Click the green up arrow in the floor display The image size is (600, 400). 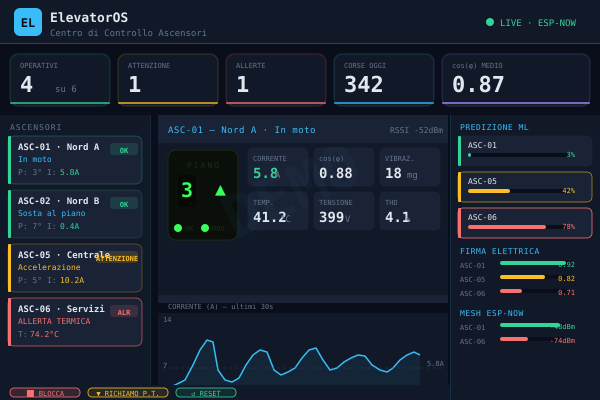click(x=220, y=190)
